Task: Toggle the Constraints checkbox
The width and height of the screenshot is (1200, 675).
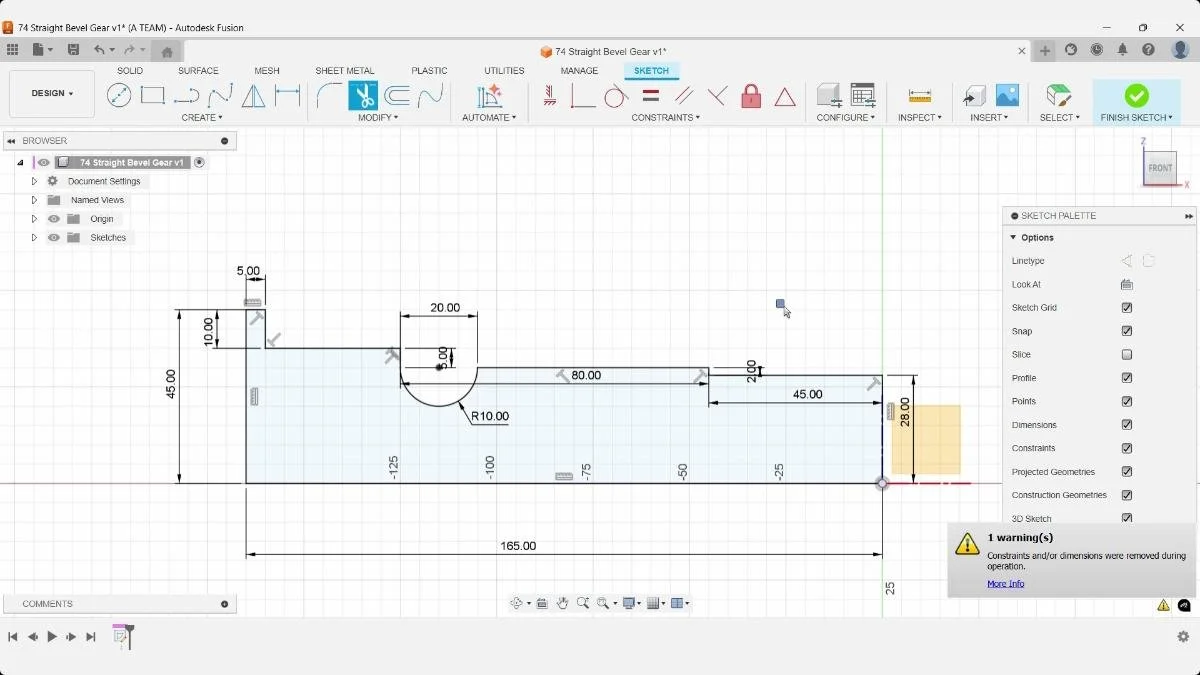Action: click(x=1127, y=448)
